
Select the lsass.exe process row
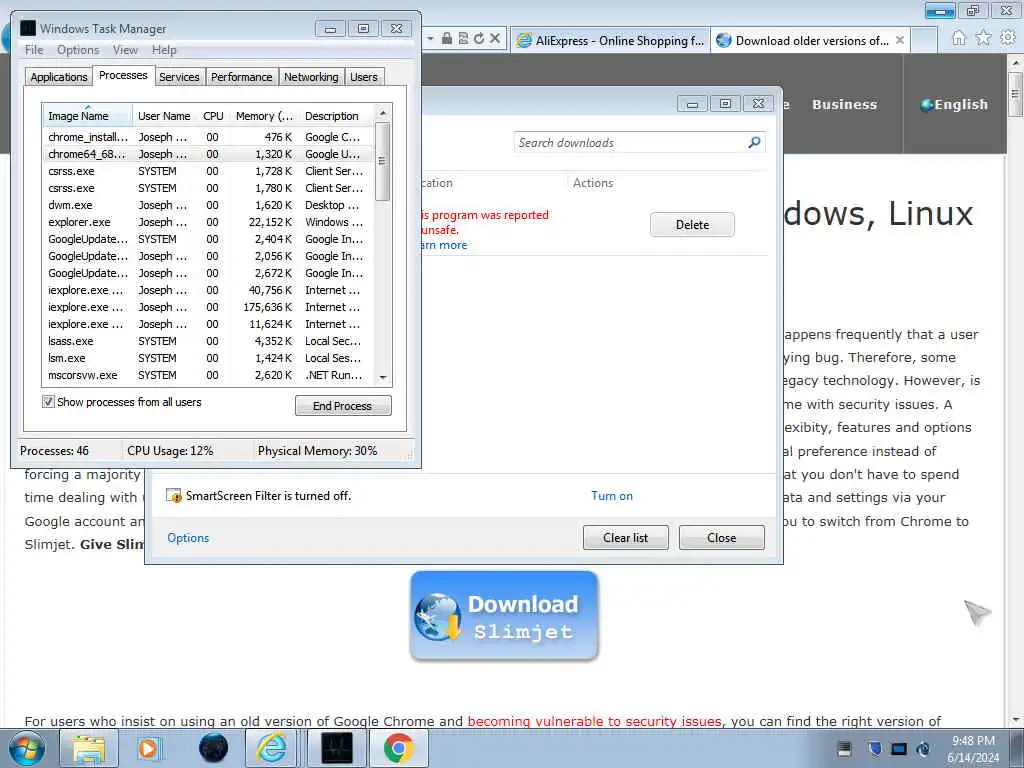pos(209,341)
